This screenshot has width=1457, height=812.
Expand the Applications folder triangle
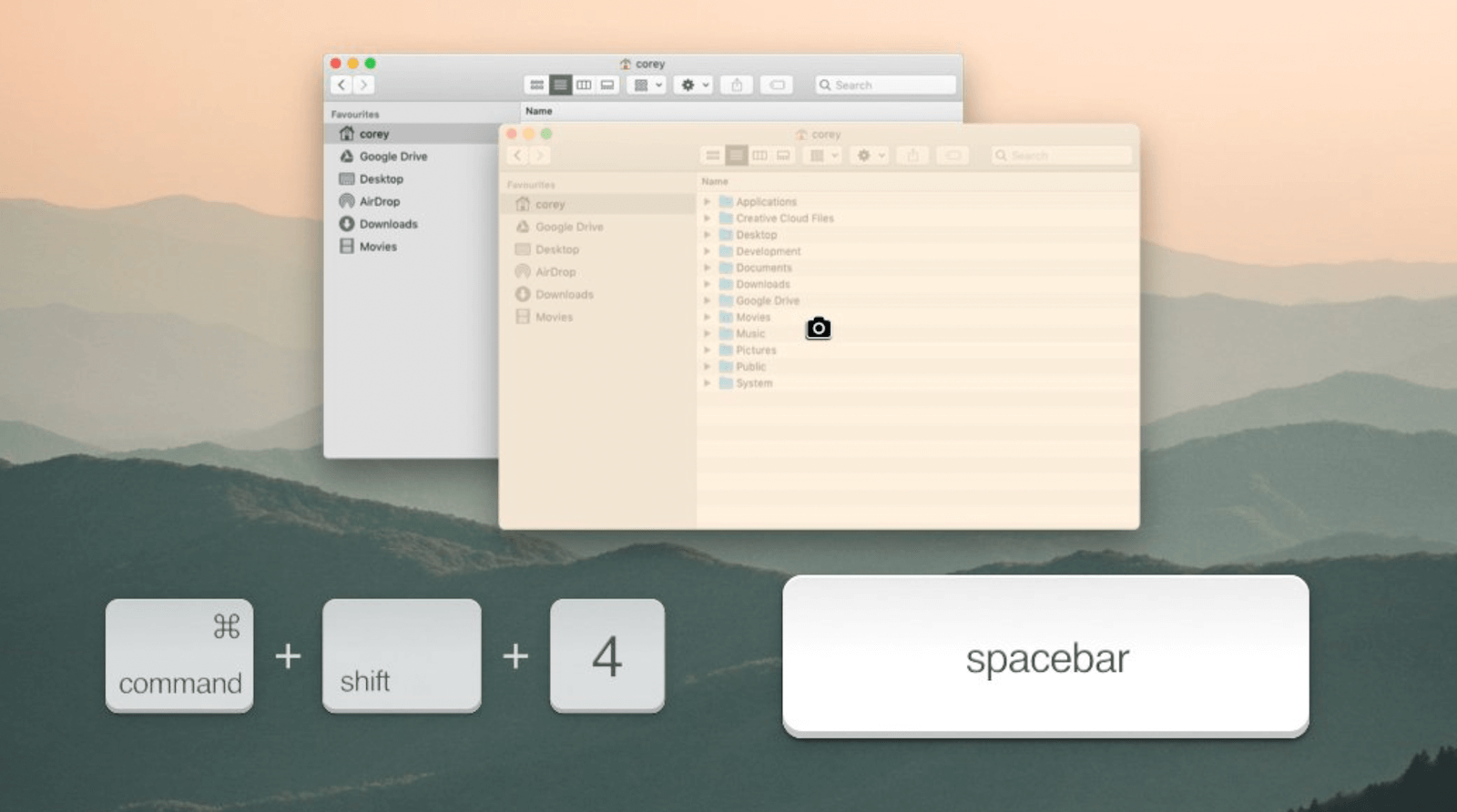(707, 202)
